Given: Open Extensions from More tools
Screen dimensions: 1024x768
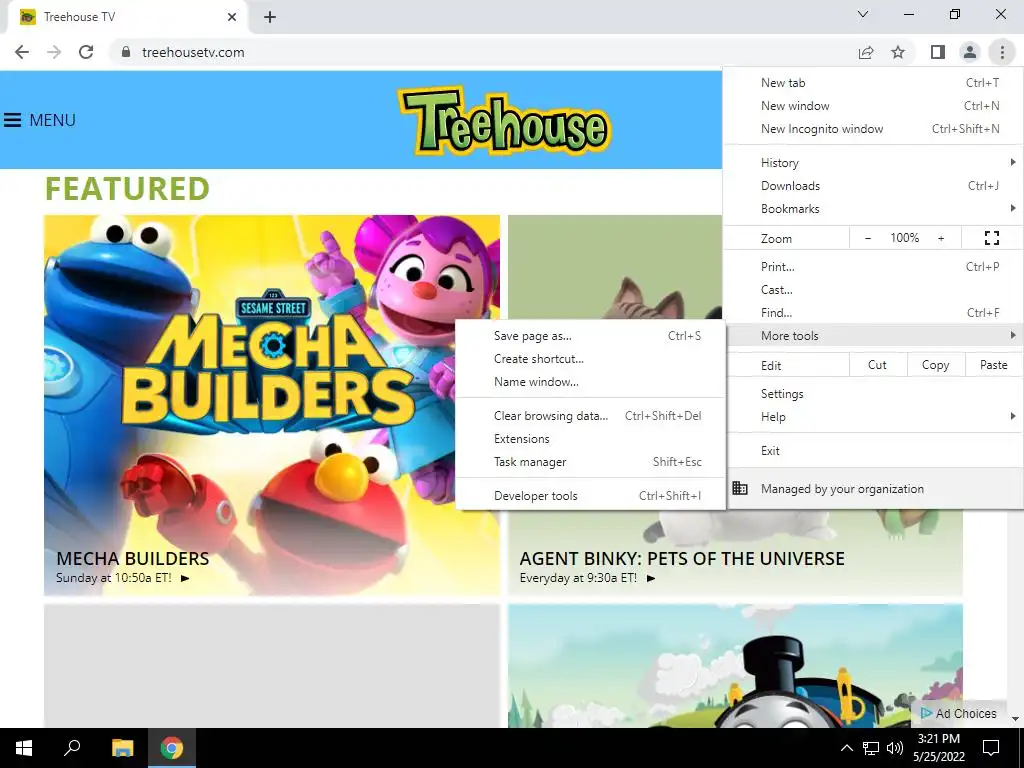Looking at the screenshot, I should click(590, 438).
